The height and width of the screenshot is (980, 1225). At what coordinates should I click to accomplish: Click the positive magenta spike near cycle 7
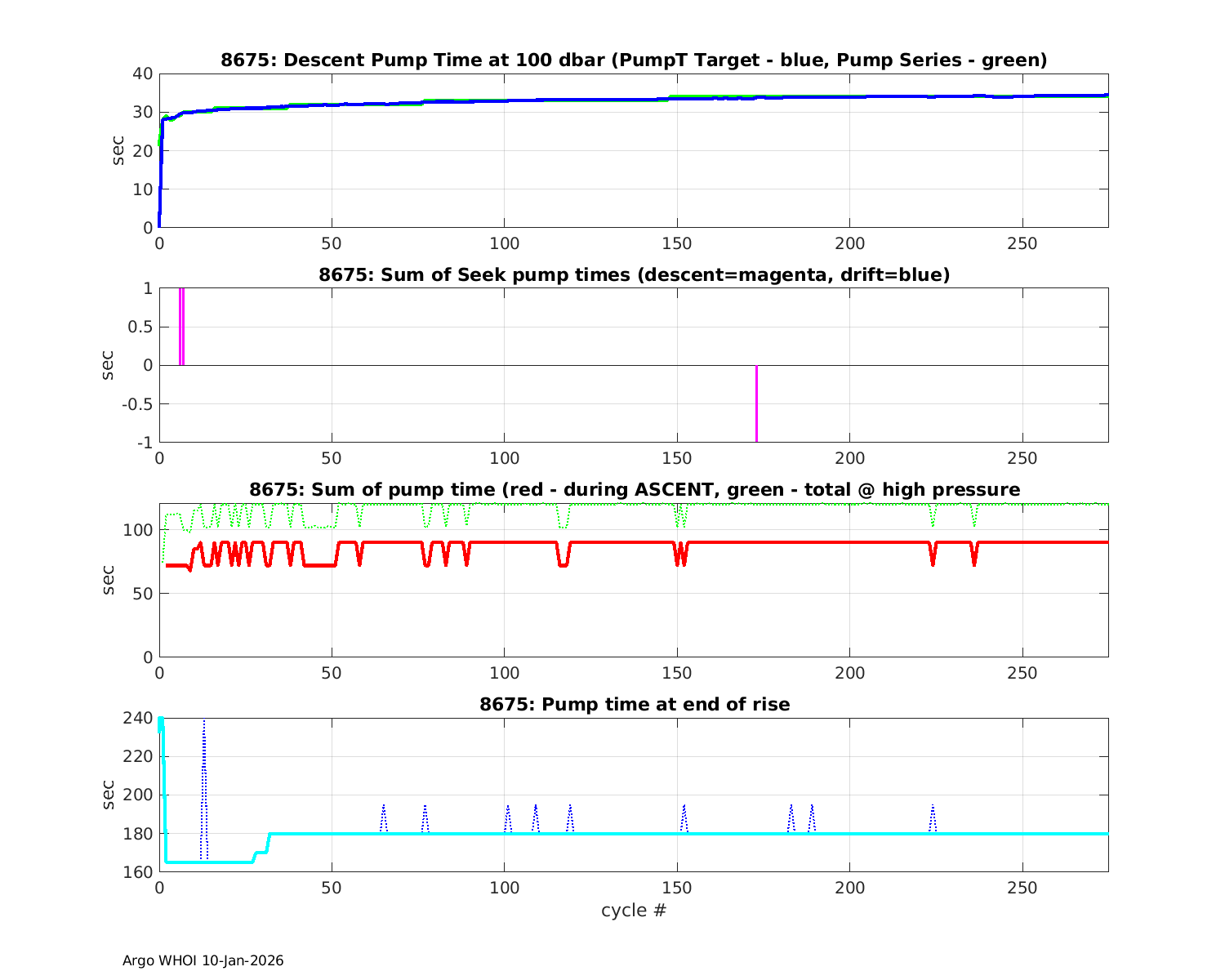181,327
